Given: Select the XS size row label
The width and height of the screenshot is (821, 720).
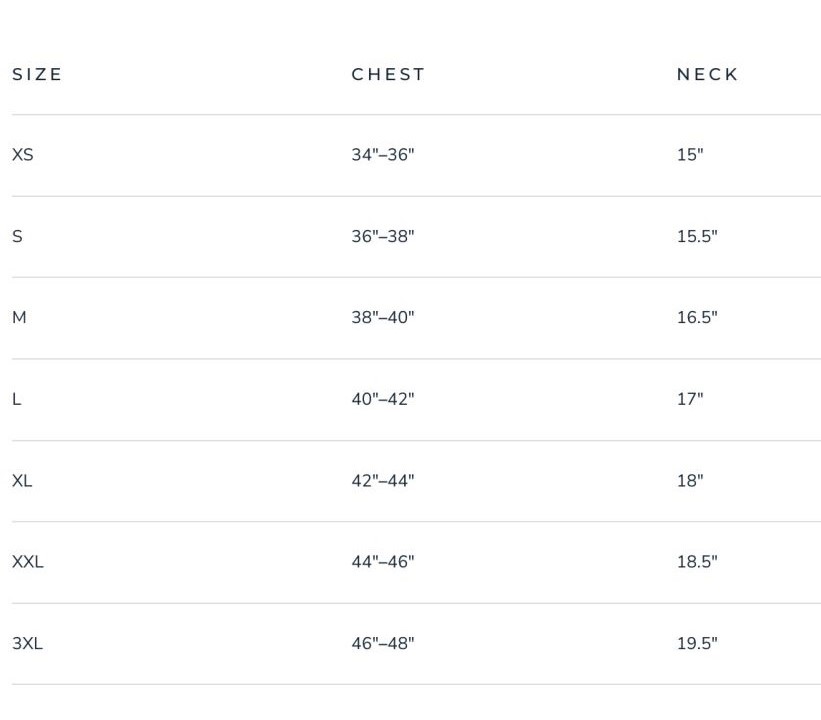Looking at the screenshot, I should pyautogui.click(x=23, y=155).
